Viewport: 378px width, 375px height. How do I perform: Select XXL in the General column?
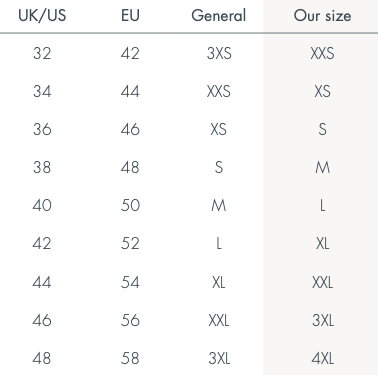pos(219,321)
